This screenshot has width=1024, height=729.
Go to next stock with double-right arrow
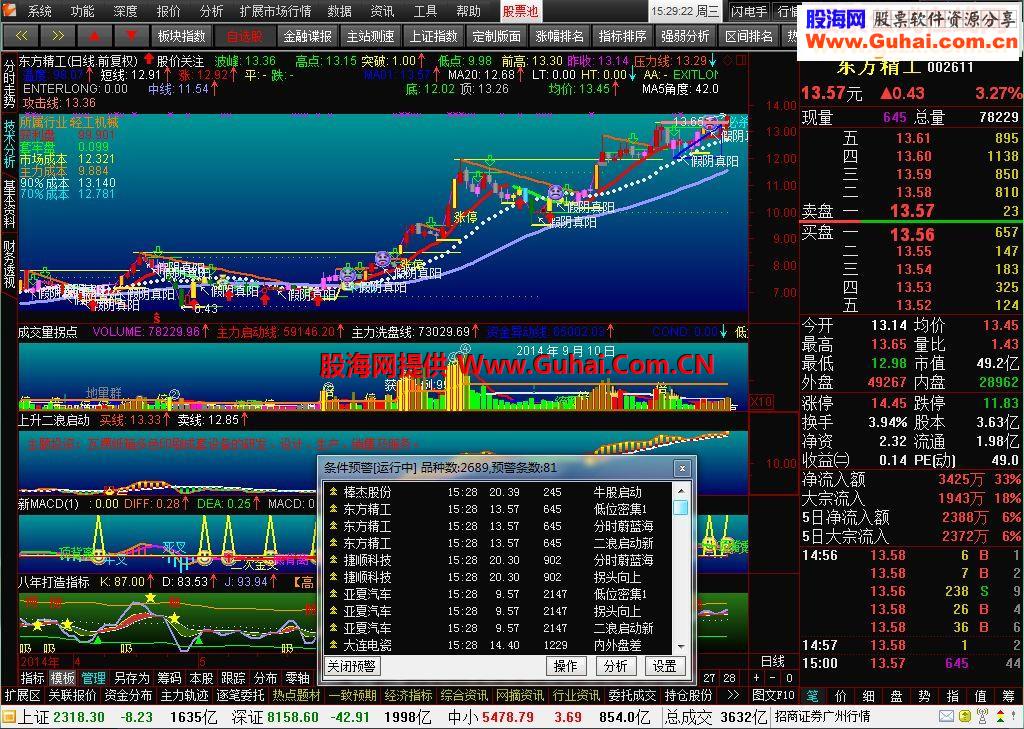[x=57, y=36]
